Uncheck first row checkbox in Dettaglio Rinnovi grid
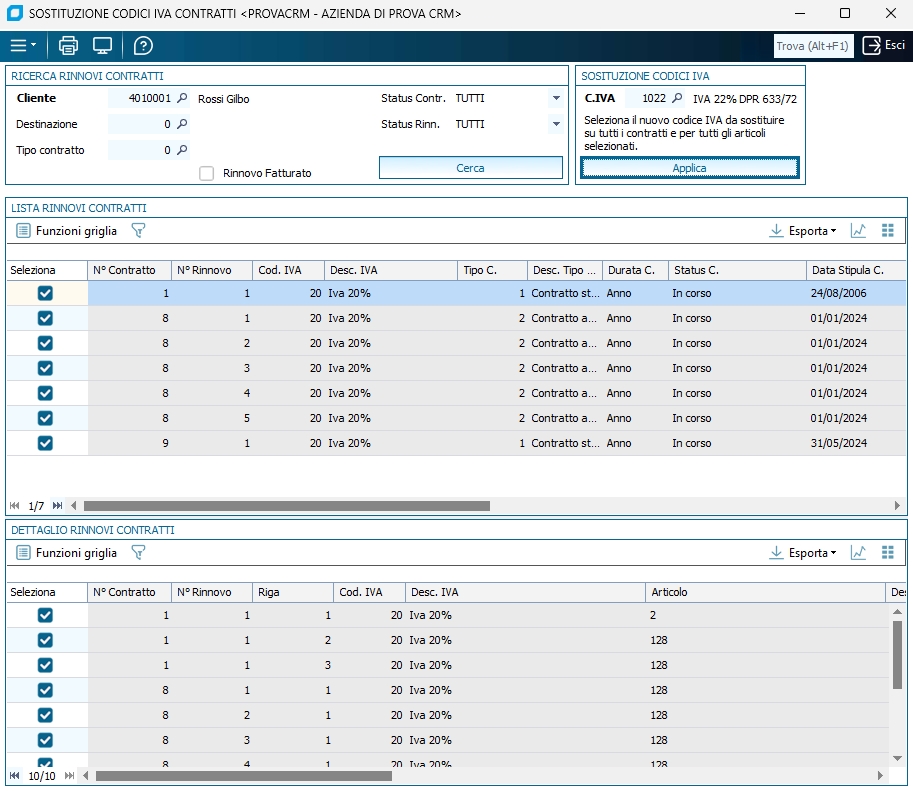Screen dimensions: 913x791 (x=45, y=615)
